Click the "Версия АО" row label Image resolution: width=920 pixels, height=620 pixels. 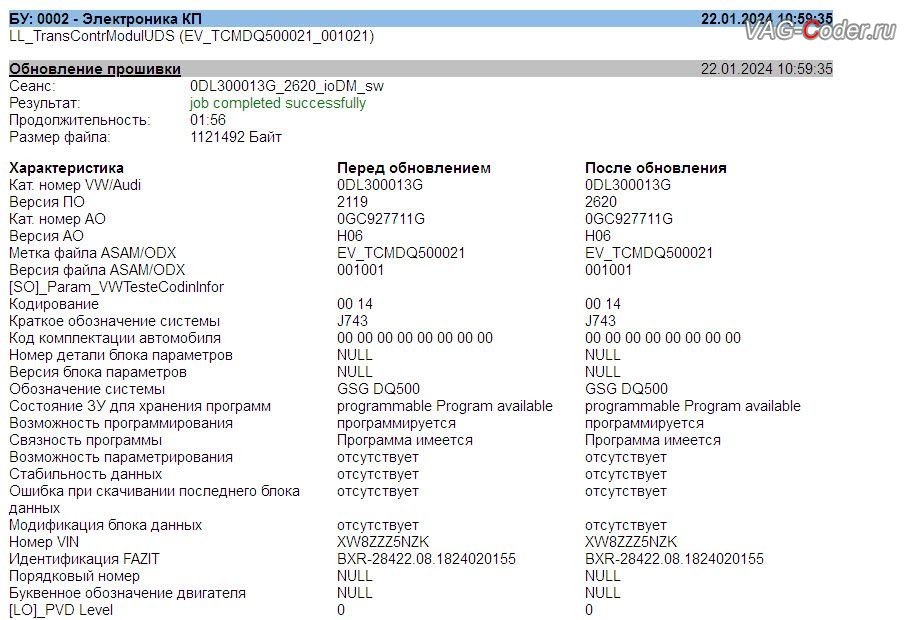(46, 236)
